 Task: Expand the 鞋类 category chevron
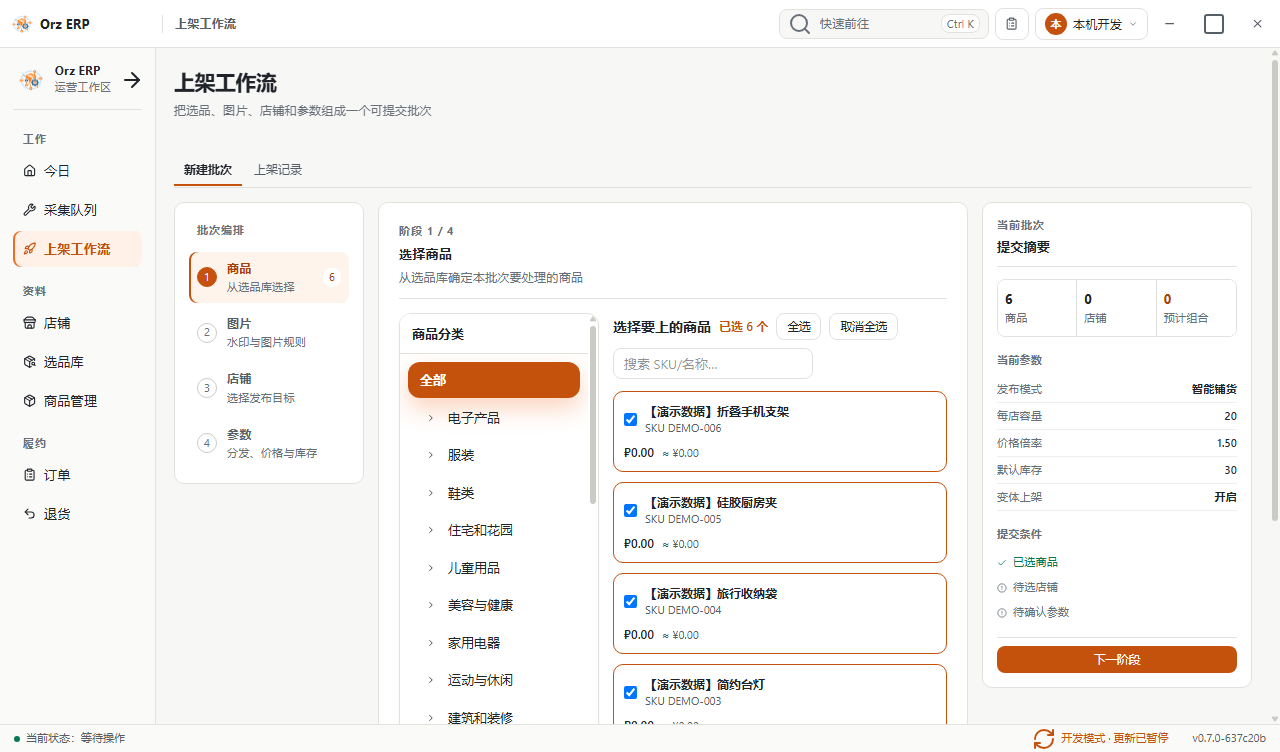coord(431,493)
